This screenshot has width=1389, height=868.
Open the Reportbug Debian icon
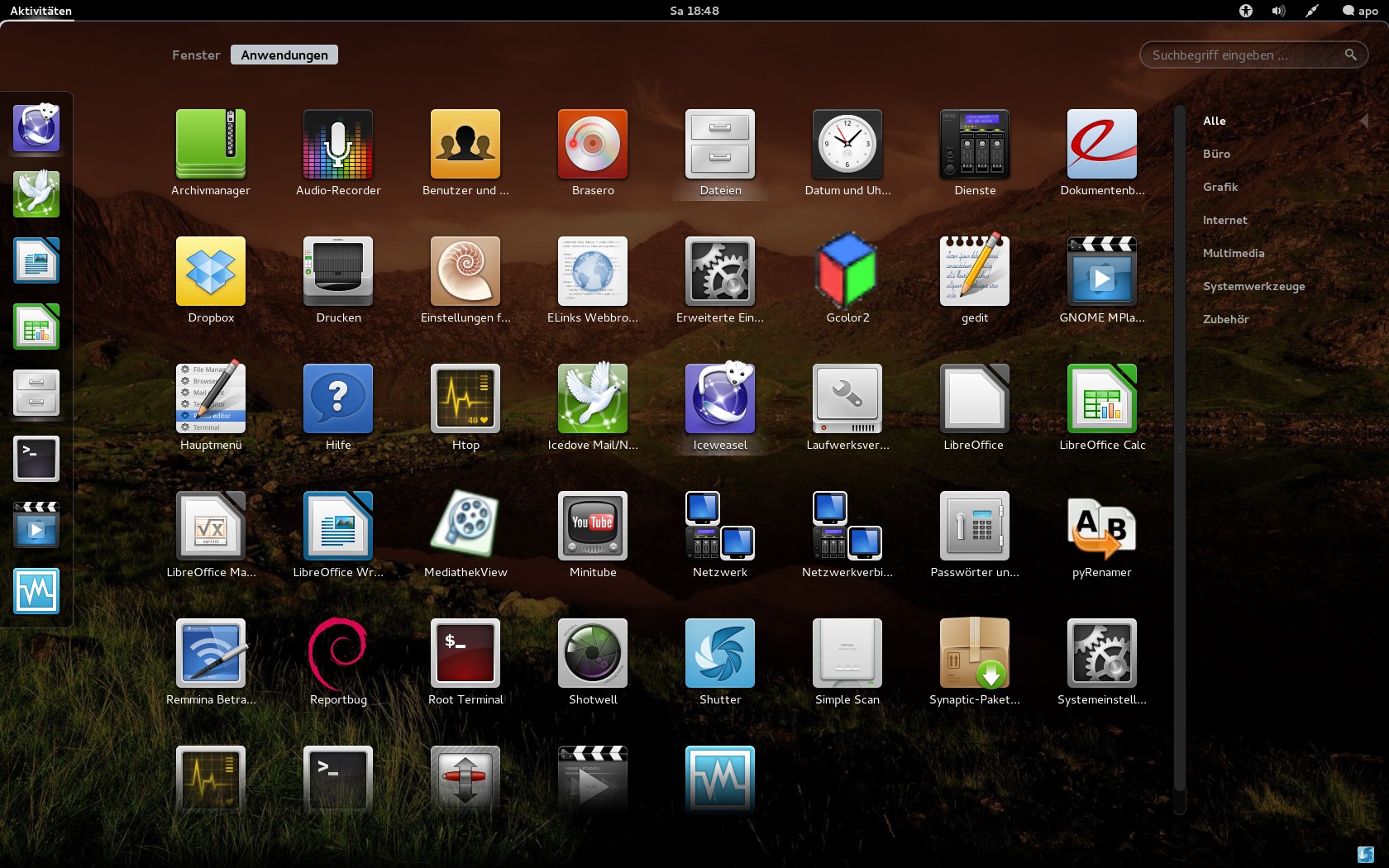pyautogui.click(x=338, y=654)
